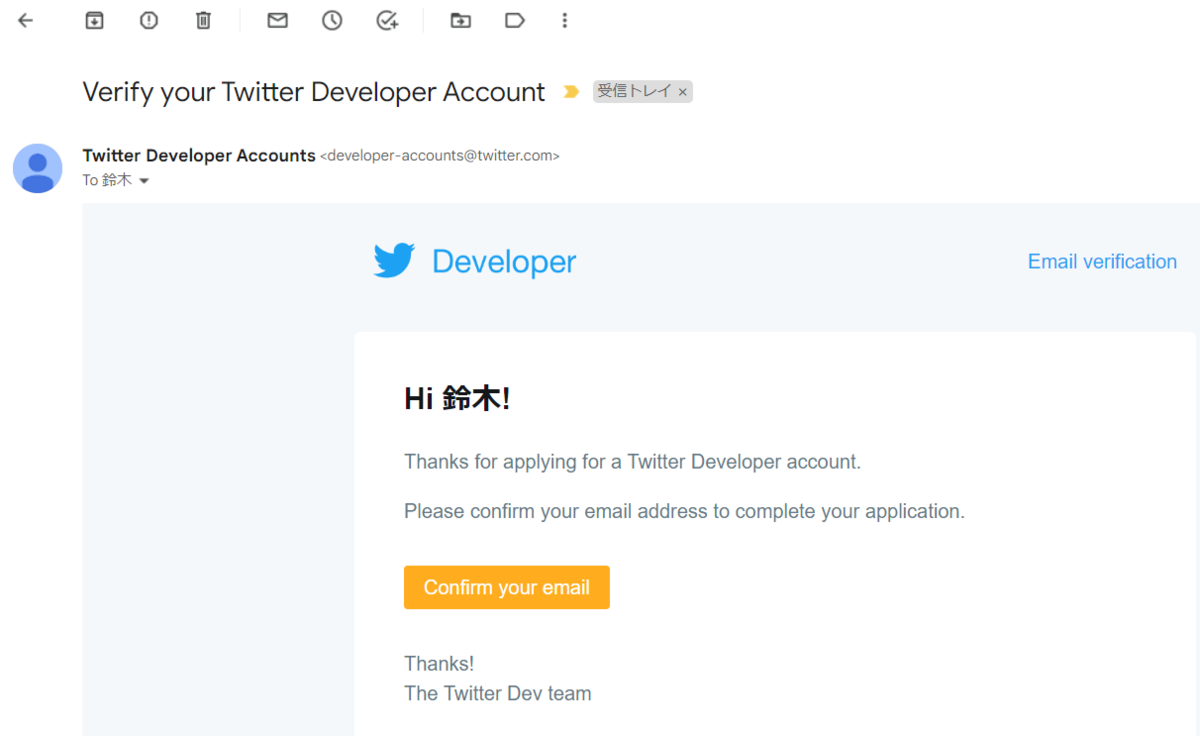
Task: Archive this email
Action: click(x=94, y=20)
